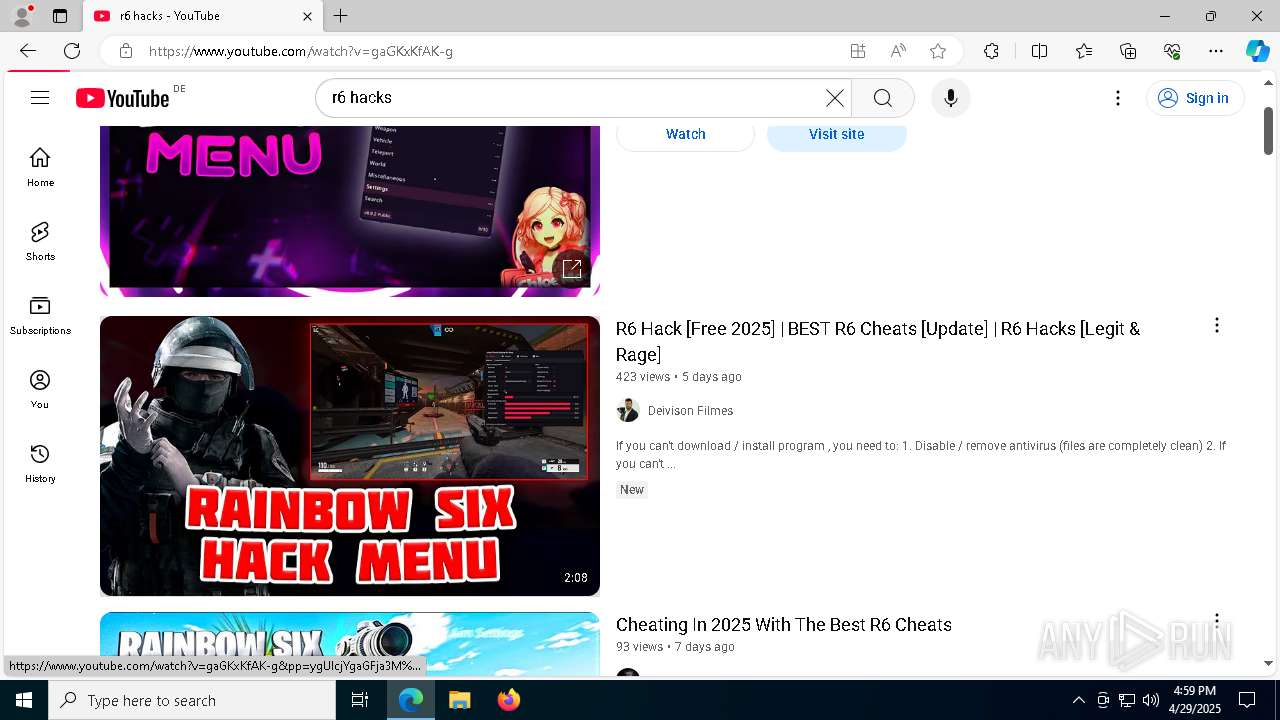Viewport: 1280px width, 720px height.
Task: Start voice search with microphone
Action: pos(950,98)
